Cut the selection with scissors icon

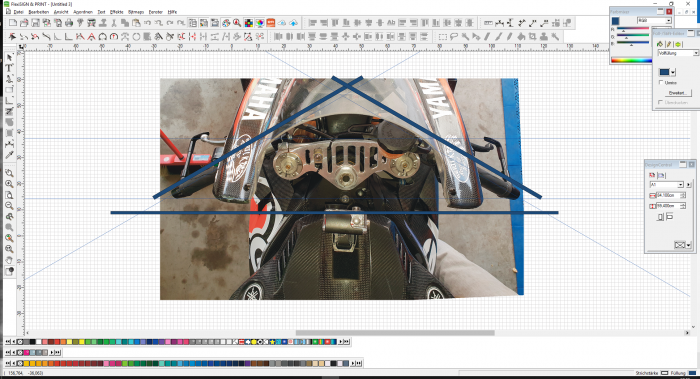coord(114,23)
